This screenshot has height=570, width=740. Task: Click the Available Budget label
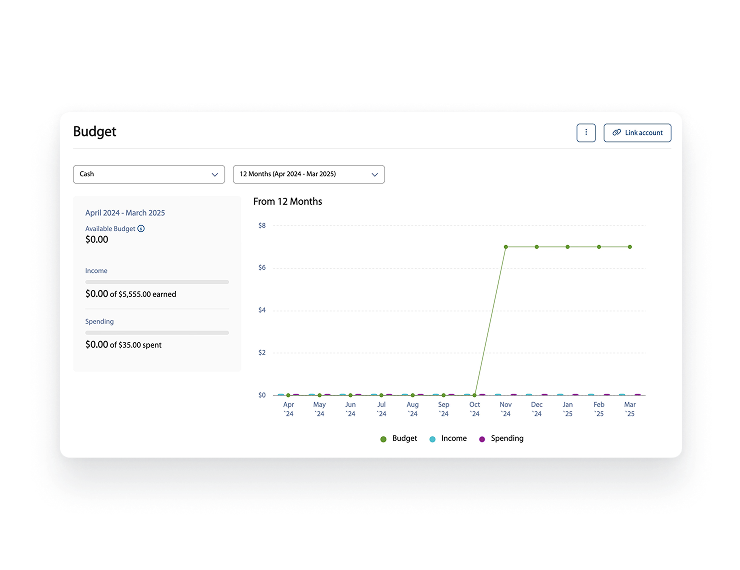pyautogui.click(x=110, y=228)
